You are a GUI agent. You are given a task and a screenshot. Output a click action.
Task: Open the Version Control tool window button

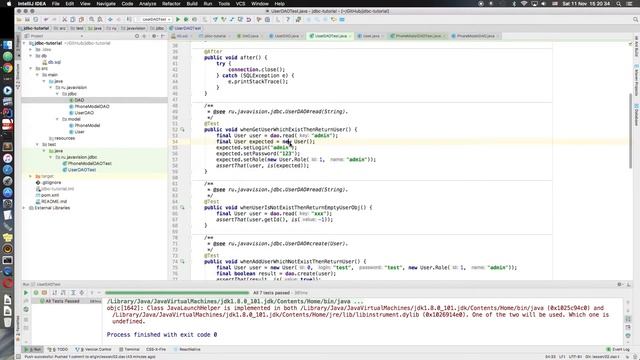[93, 349]
